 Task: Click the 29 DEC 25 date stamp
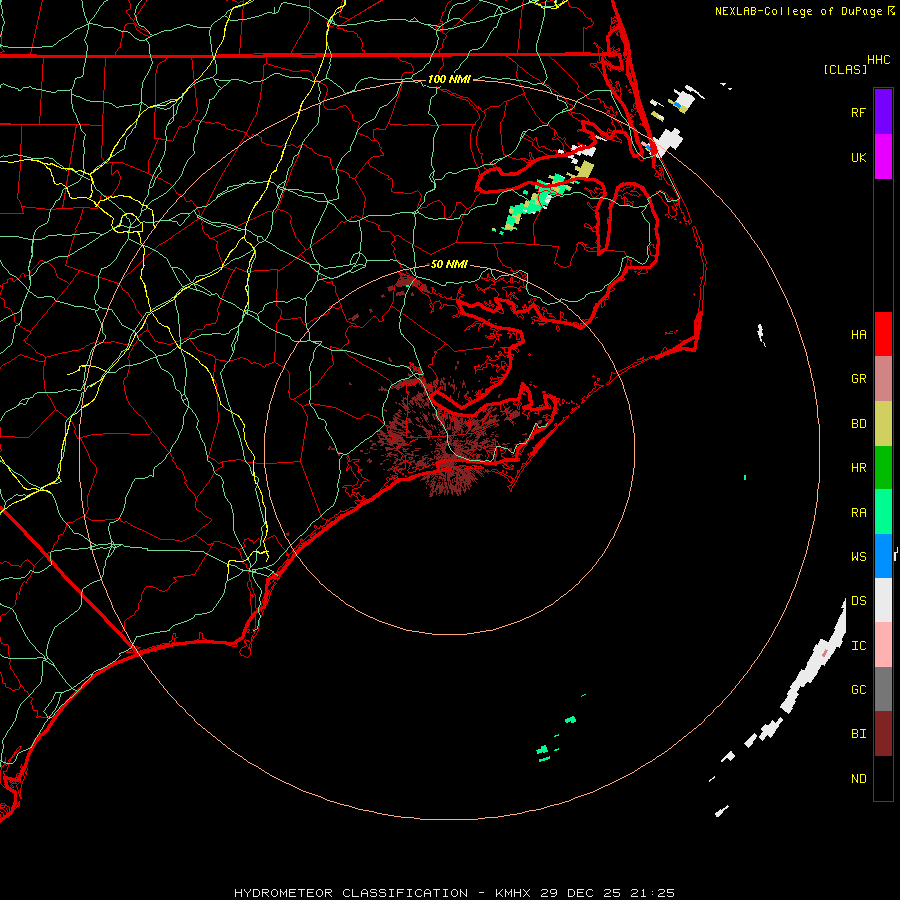[580, 893]
